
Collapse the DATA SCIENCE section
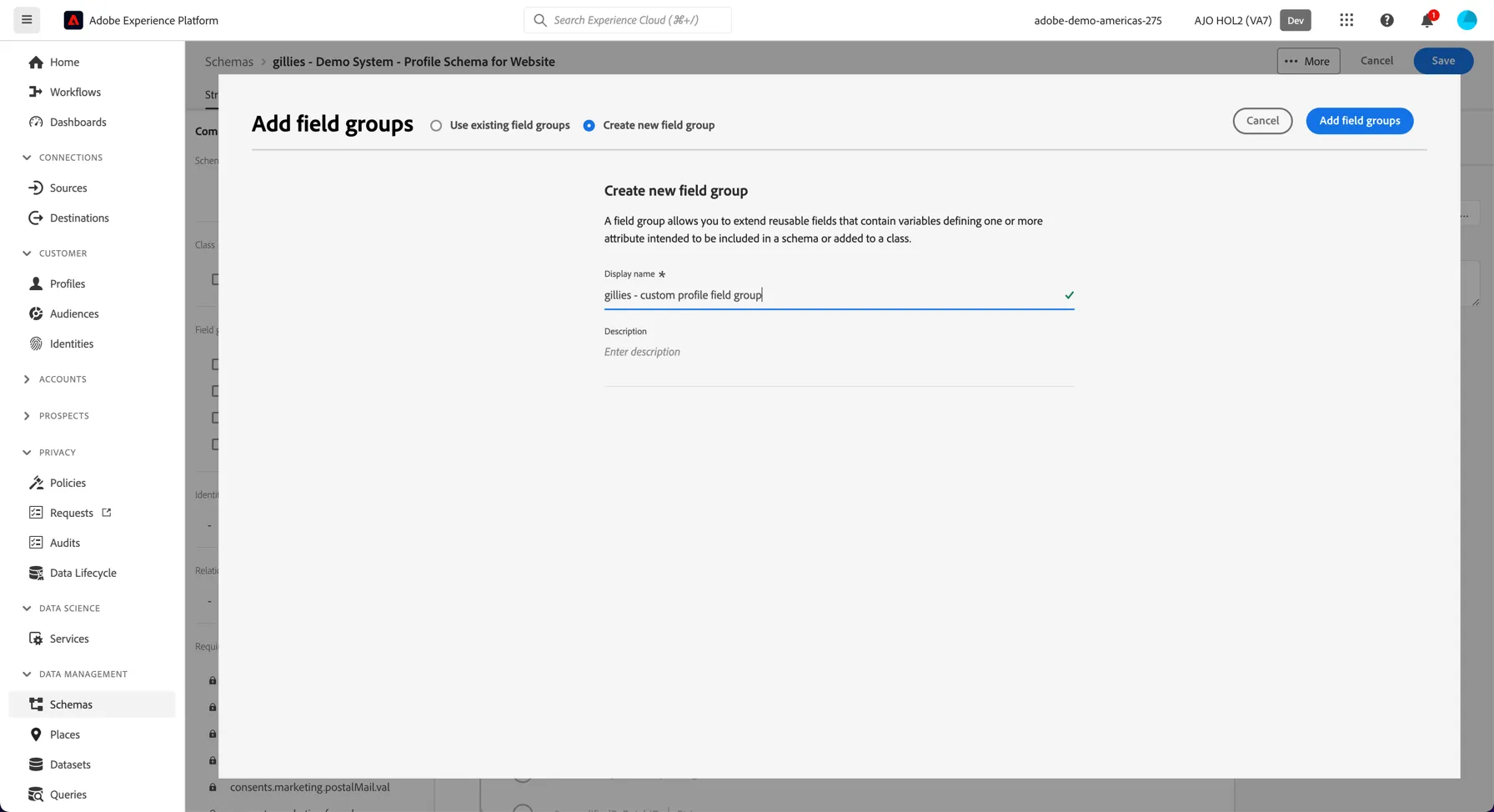pos(27,609)
